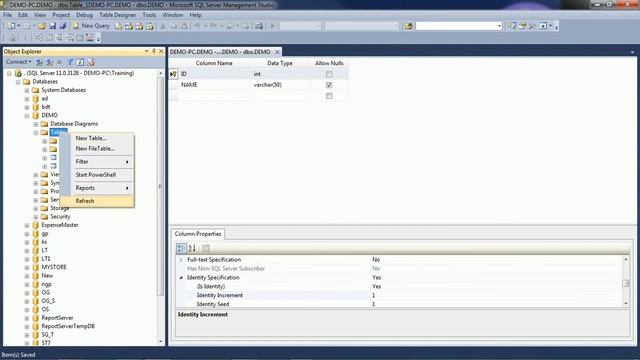Screen dimensions: 640x360
Task: Click the Find text input field
Action: click(456, 26)
